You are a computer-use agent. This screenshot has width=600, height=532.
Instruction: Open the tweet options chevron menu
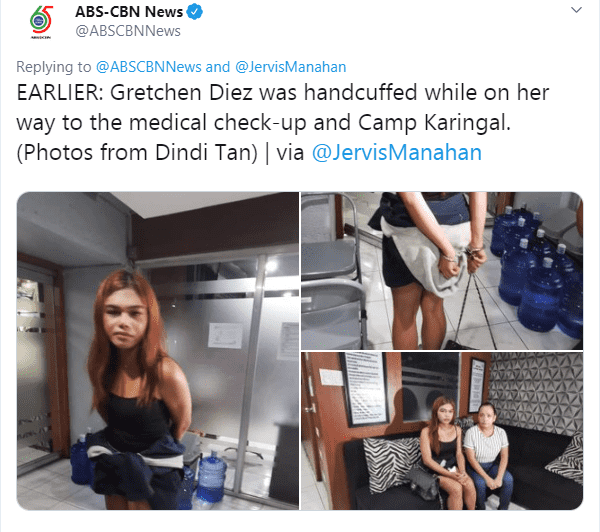click(576, 10)
